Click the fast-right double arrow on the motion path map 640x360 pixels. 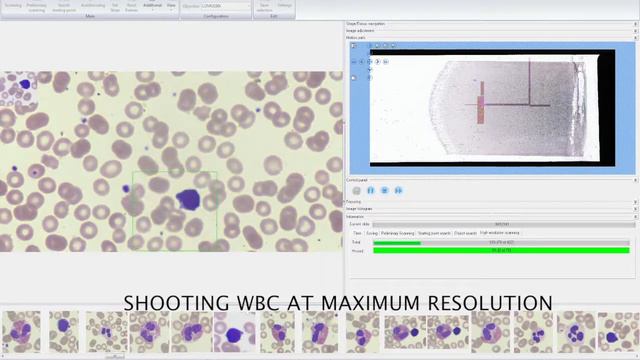[386, 62]
